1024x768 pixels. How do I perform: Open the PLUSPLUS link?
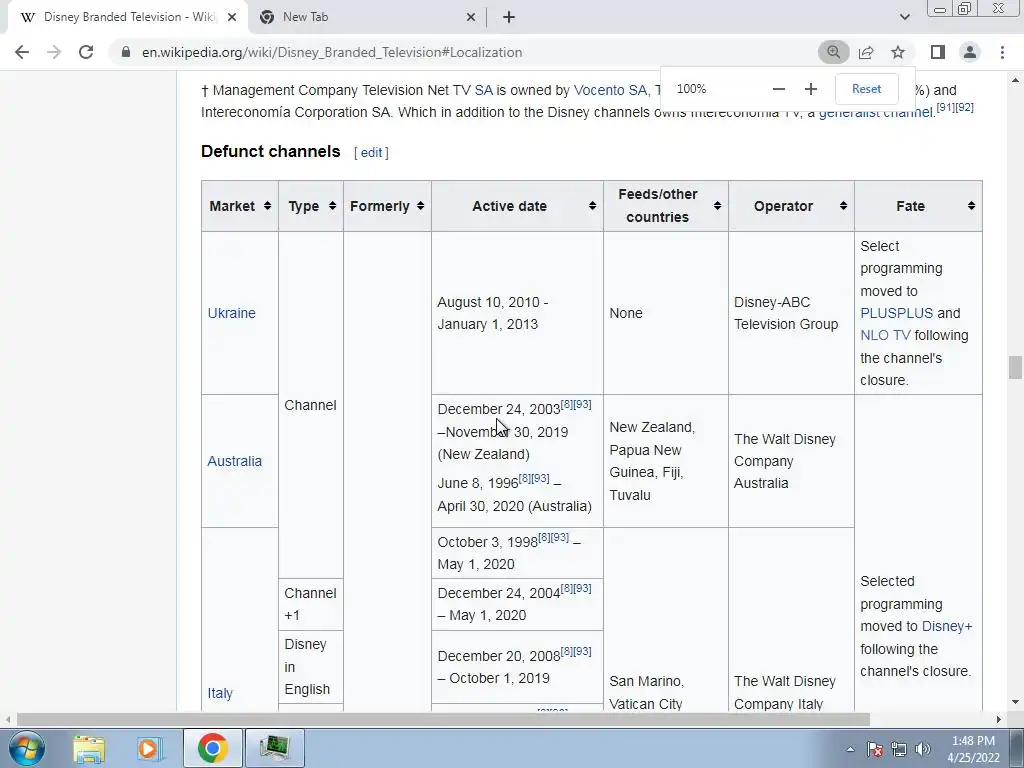(x=896, y=313)
